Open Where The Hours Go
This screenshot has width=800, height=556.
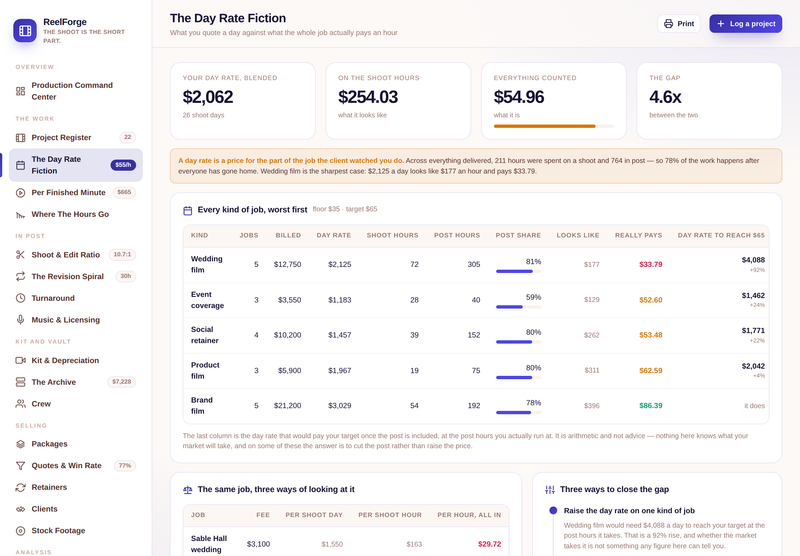click(x=76, y=215)
